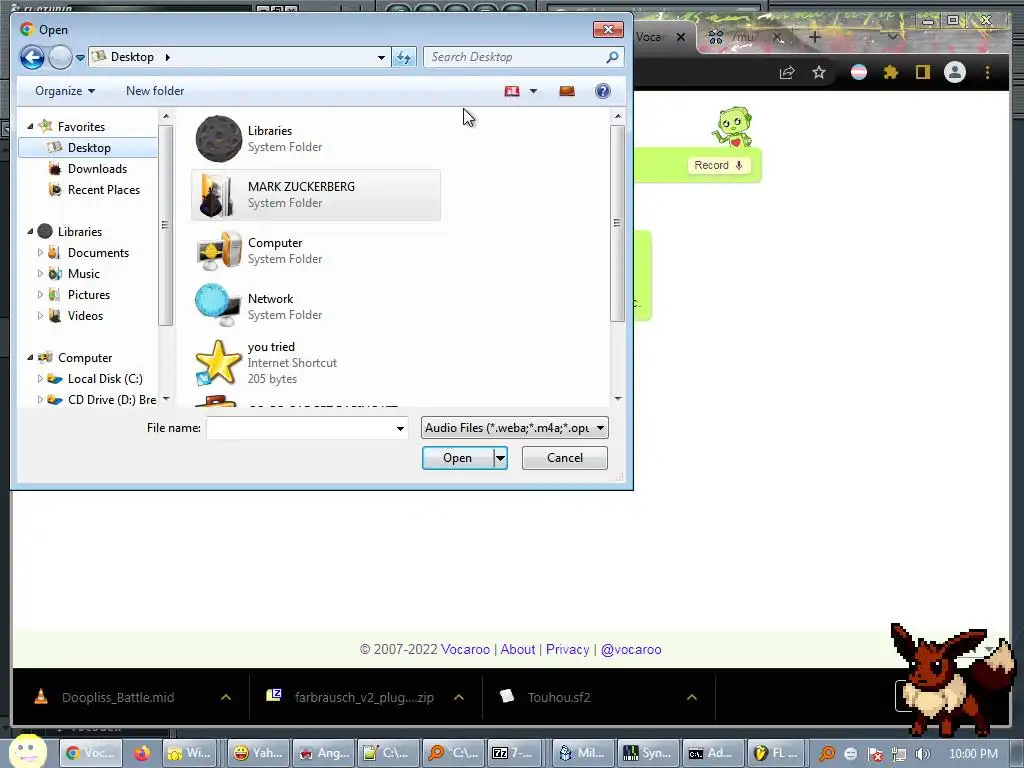Bookmark this page with star icon
This screenshot has width=1024, height=768.
(x=819, y=72)
